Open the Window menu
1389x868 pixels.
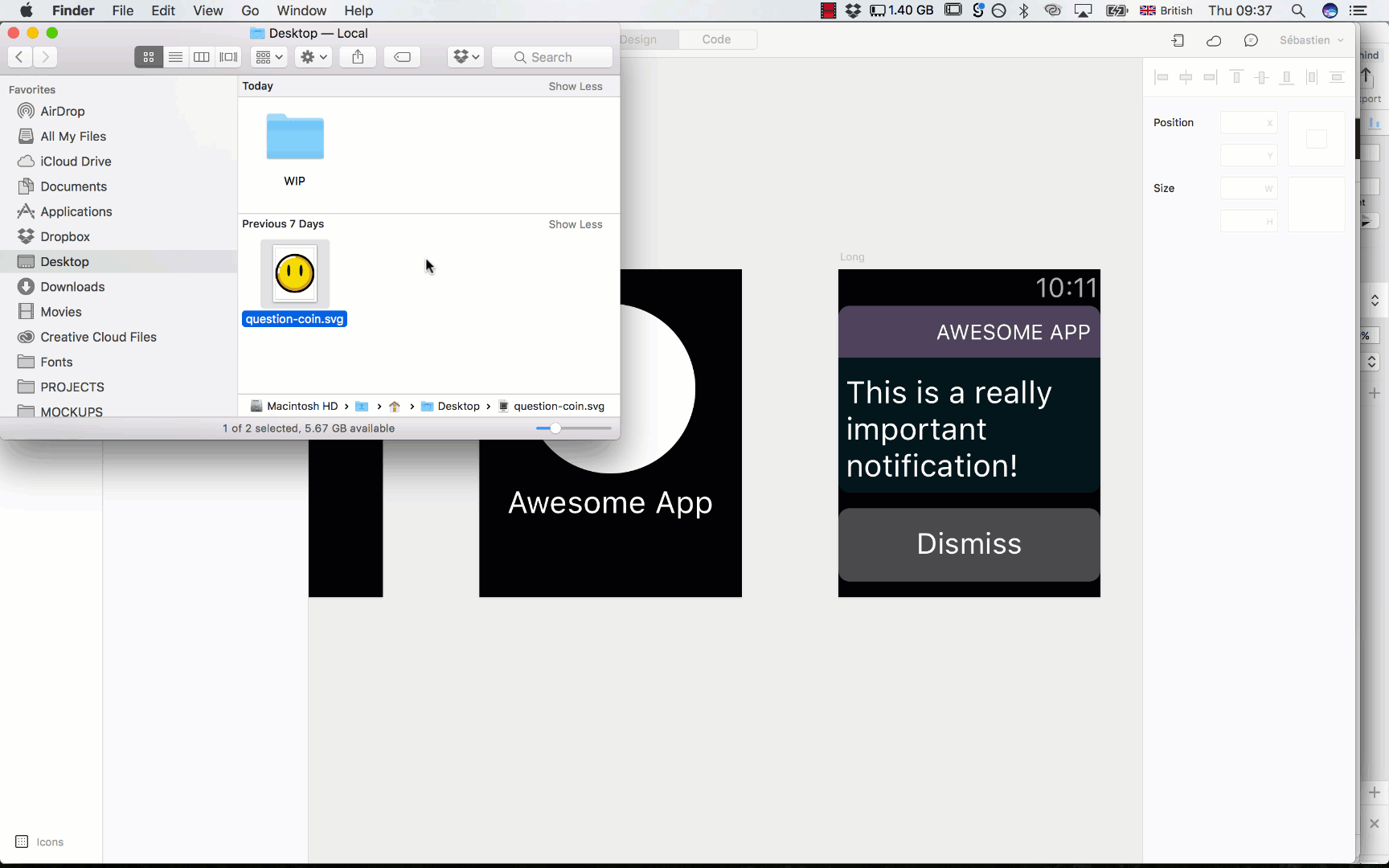pyautogui.click(x=301, y=10)
